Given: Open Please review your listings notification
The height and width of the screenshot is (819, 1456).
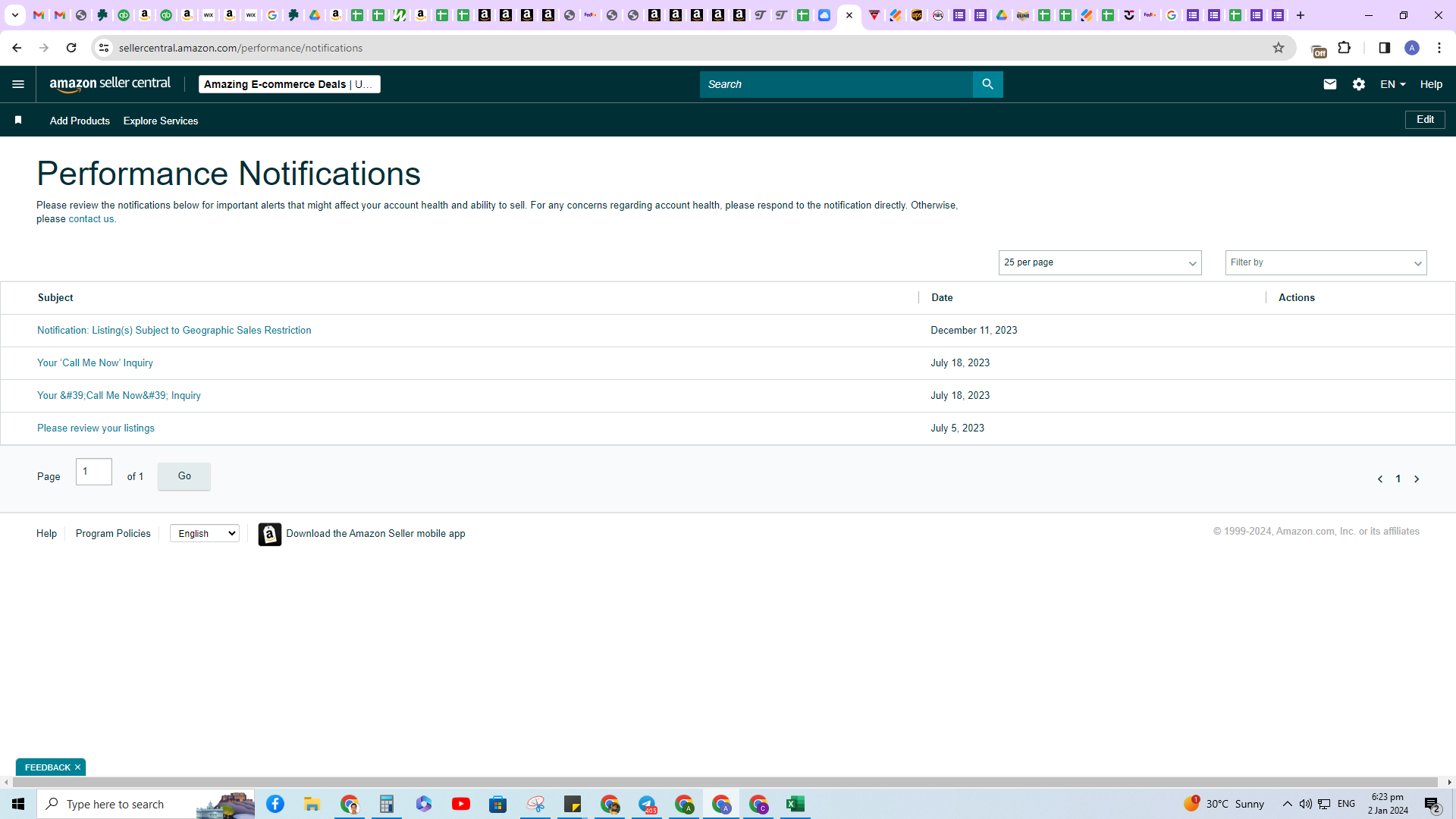Looking at the screenshot, I should click(96, 428).
